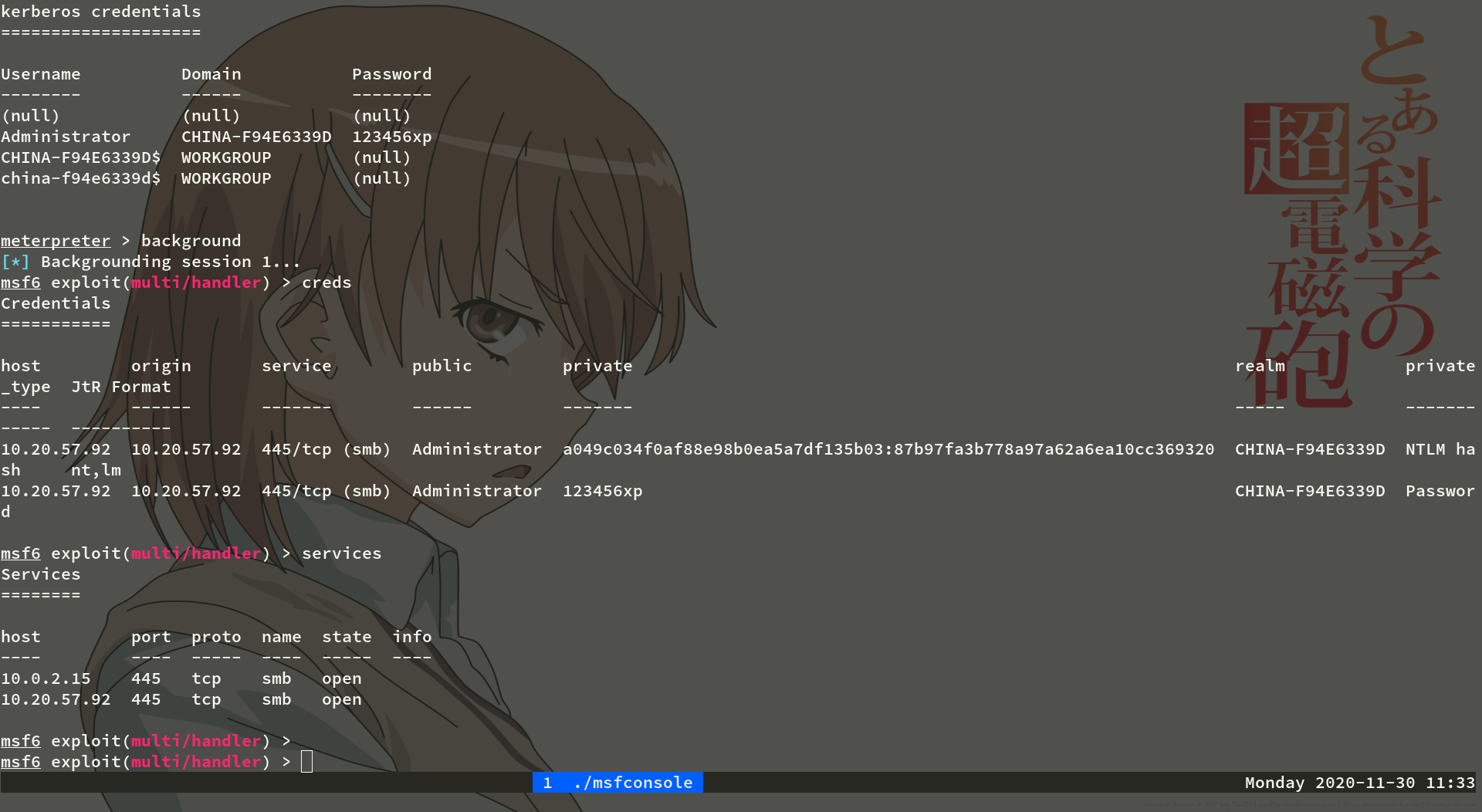The width and height of the screenshot is (1482, 812).
Task: Click the 'public' column header
Action: click(442, 366)
